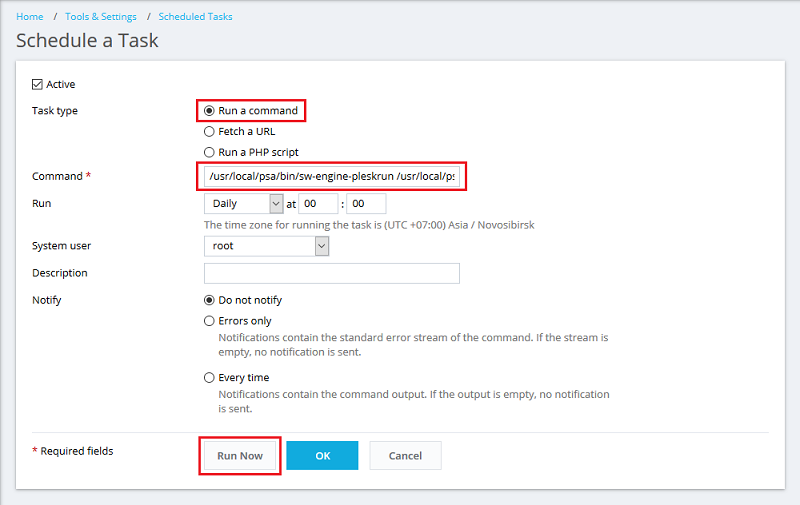Screen dimensions: 800x505
Task: Expand the System user root dropdown
Action: click(x=266, y=245)
